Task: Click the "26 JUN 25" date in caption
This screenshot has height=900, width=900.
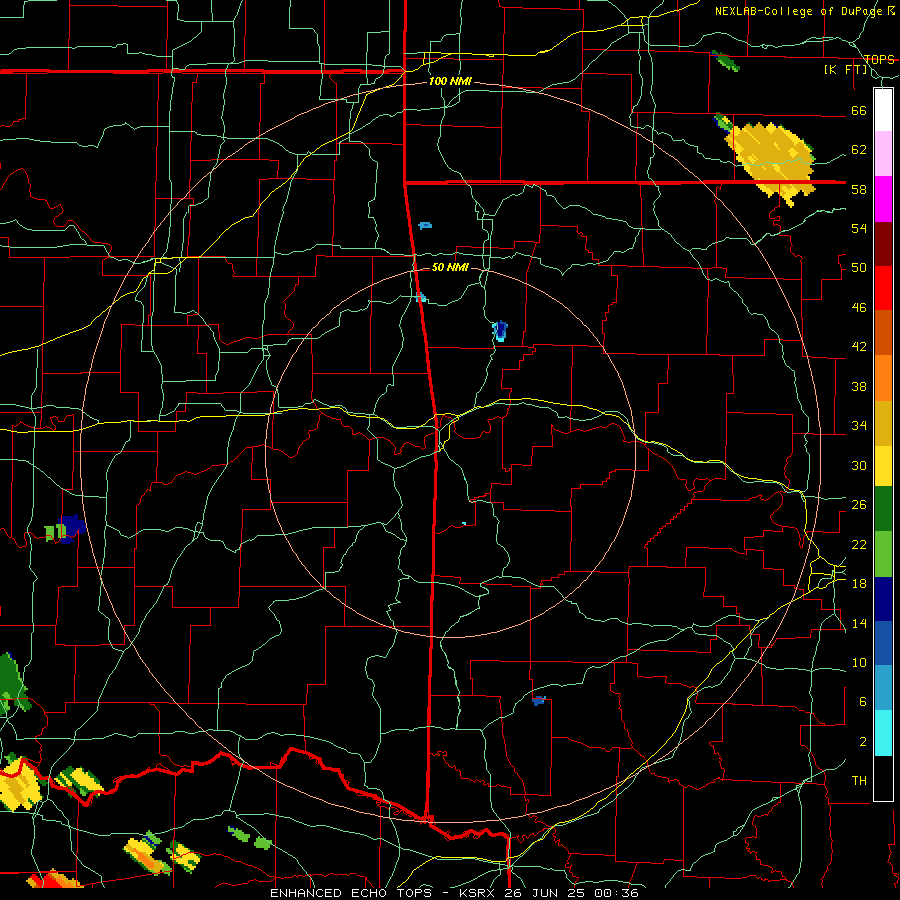Action: point(544,893)
